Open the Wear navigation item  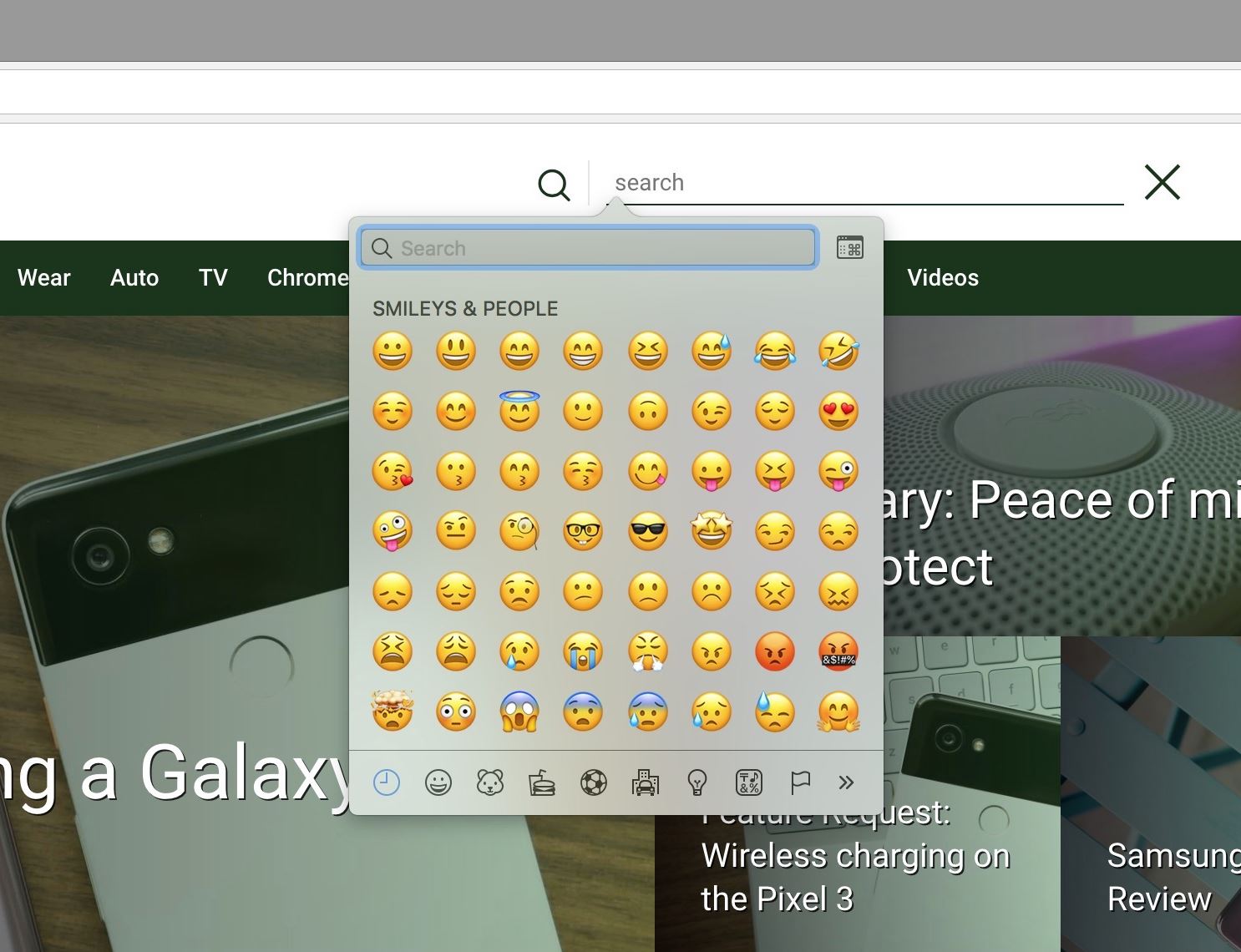pyautogui.click(x=44, y=278)
